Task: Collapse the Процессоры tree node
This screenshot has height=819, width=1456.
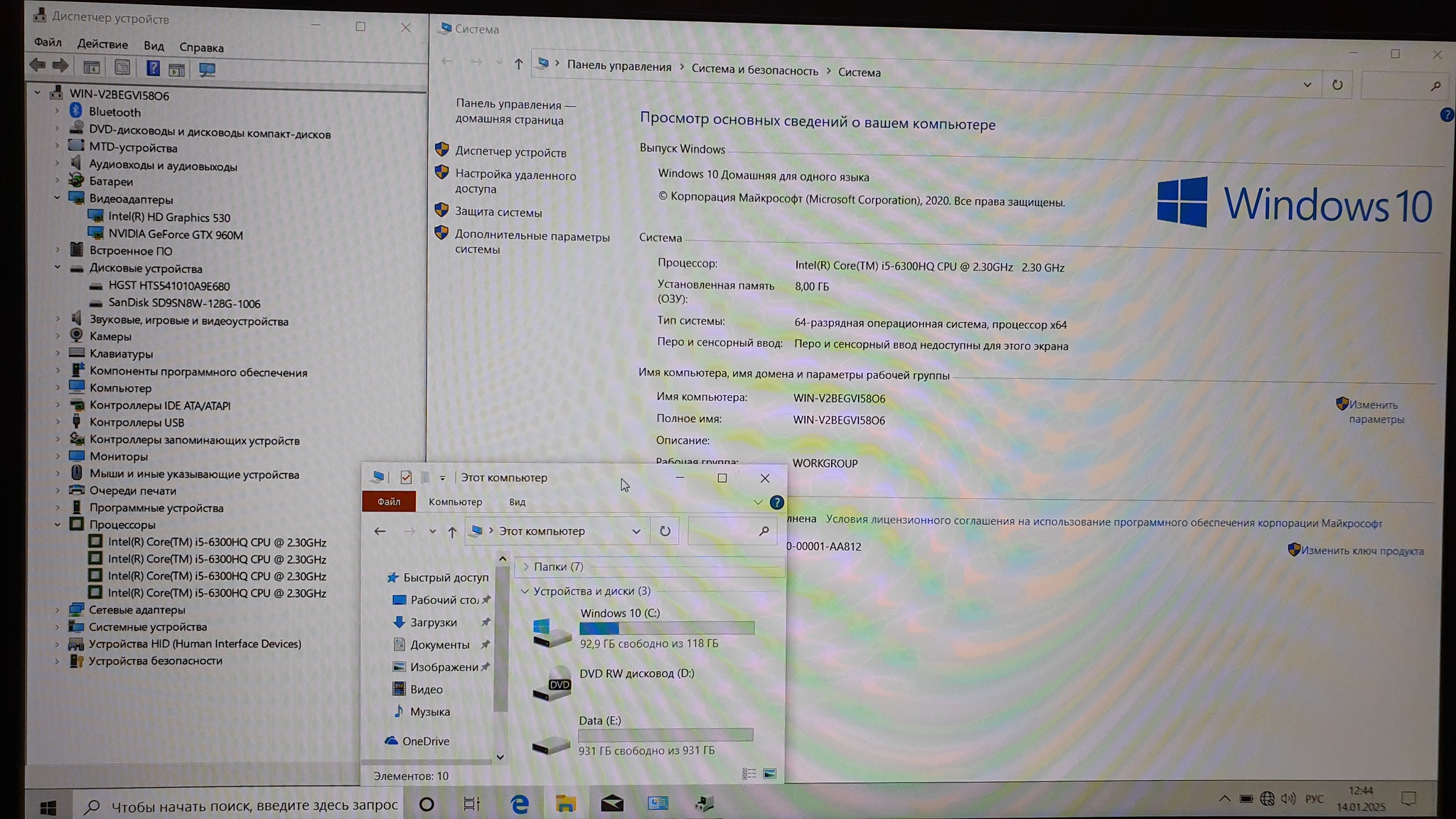Action: pyautogui.click(x=57, y=525)
